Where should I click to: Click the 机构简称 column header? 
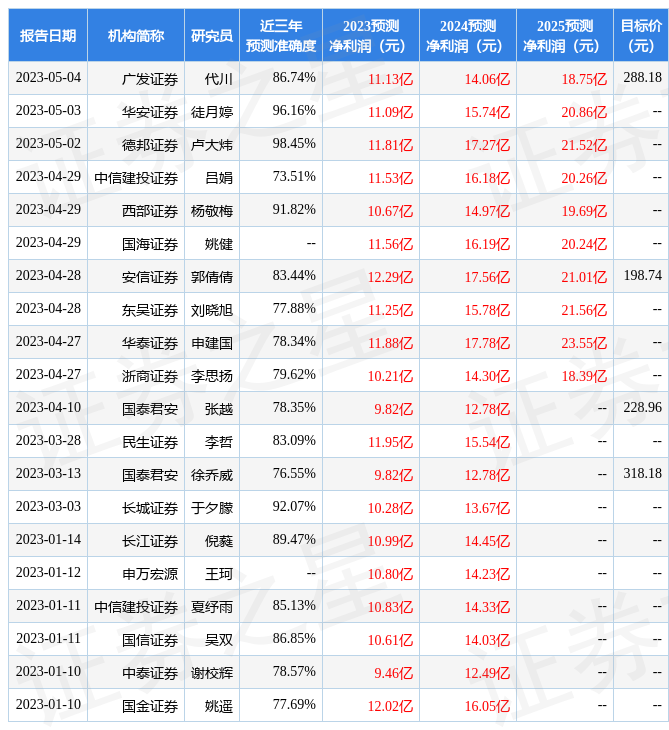tap(136, 35)
